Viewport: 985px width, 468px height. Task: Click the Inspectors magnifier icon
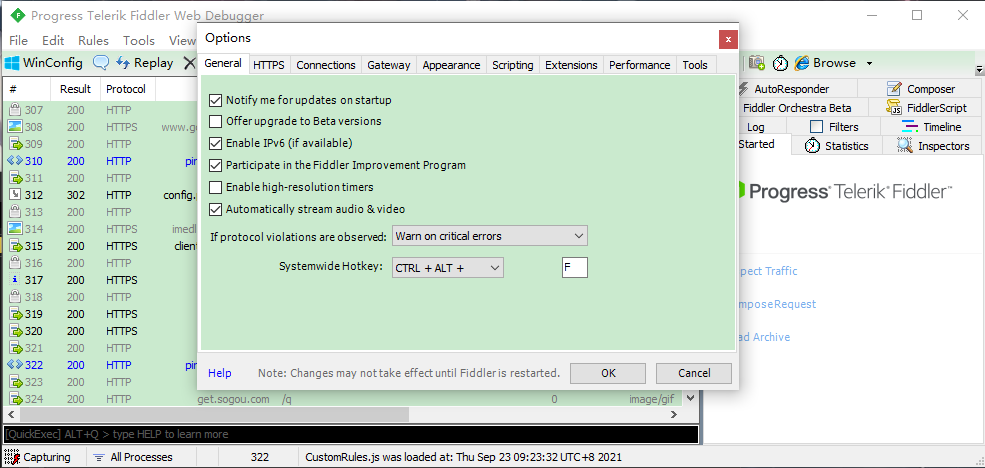(x=905, y=146)
